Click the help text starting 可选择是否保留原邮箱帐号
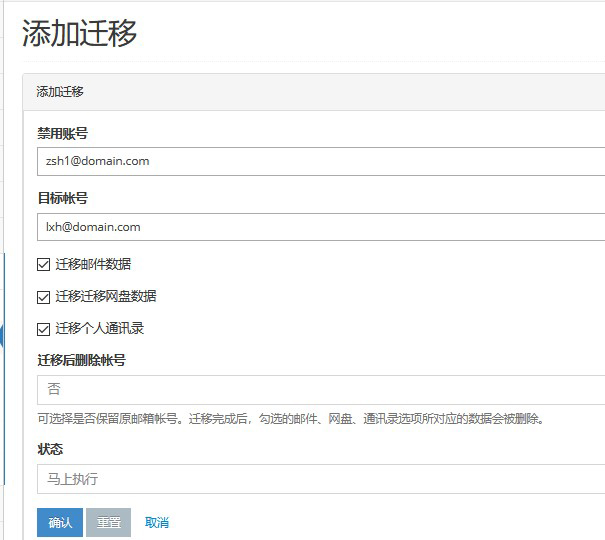 click(291, 418)
